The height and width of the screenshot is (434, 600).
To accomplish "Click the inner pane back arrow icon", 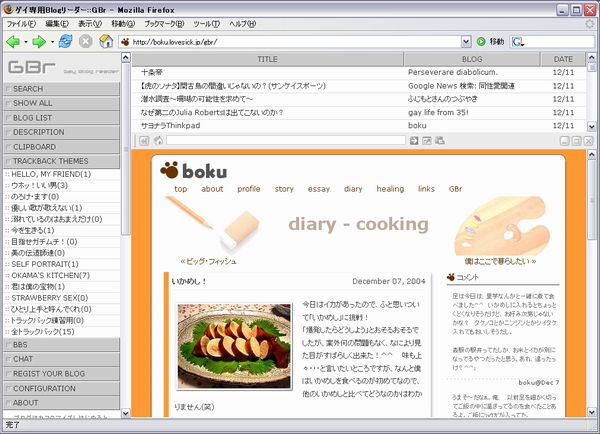I will 144,141.
